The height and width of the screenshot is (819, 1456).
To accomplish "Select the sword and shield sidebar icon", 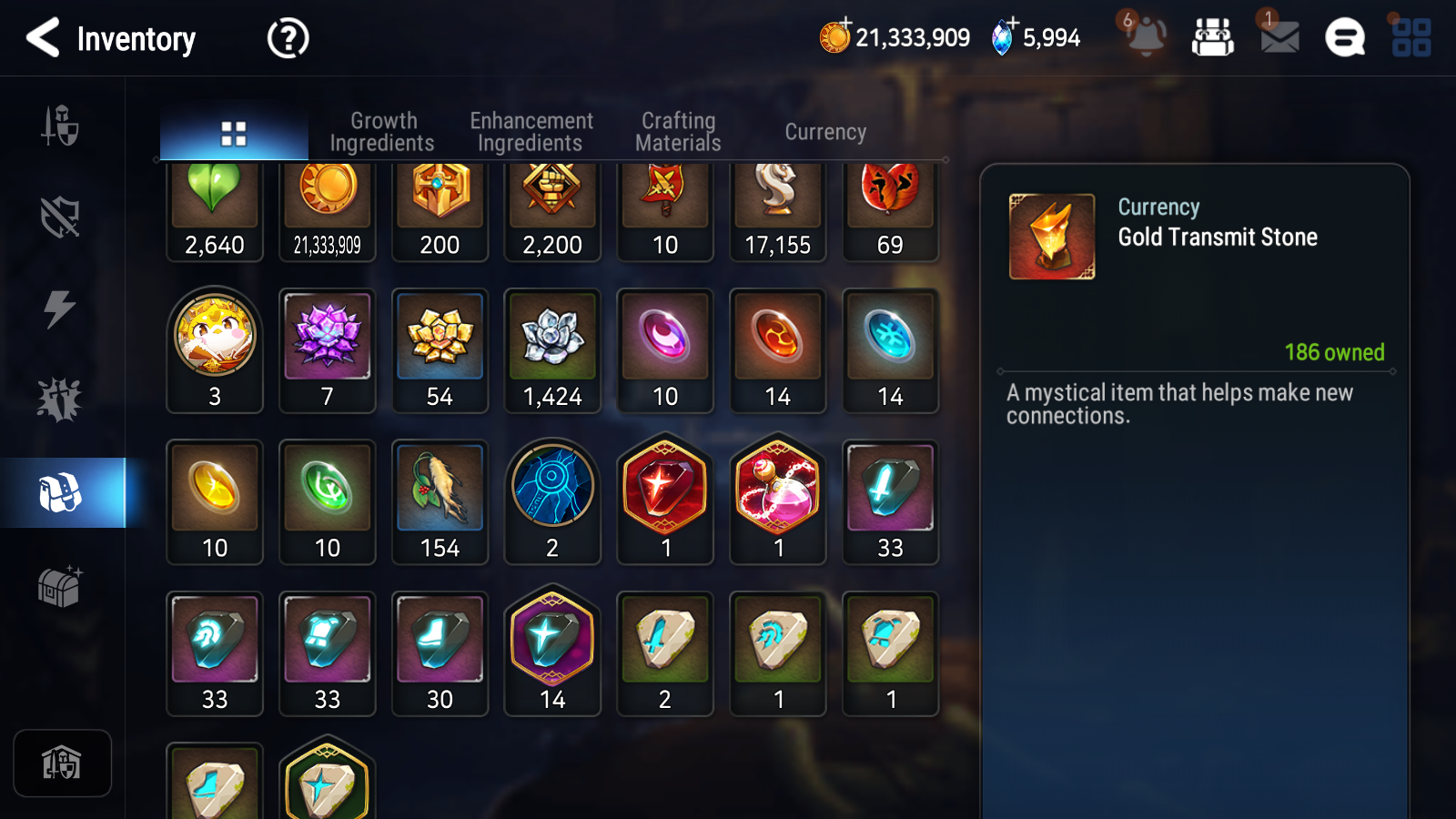I will [60, 125].
